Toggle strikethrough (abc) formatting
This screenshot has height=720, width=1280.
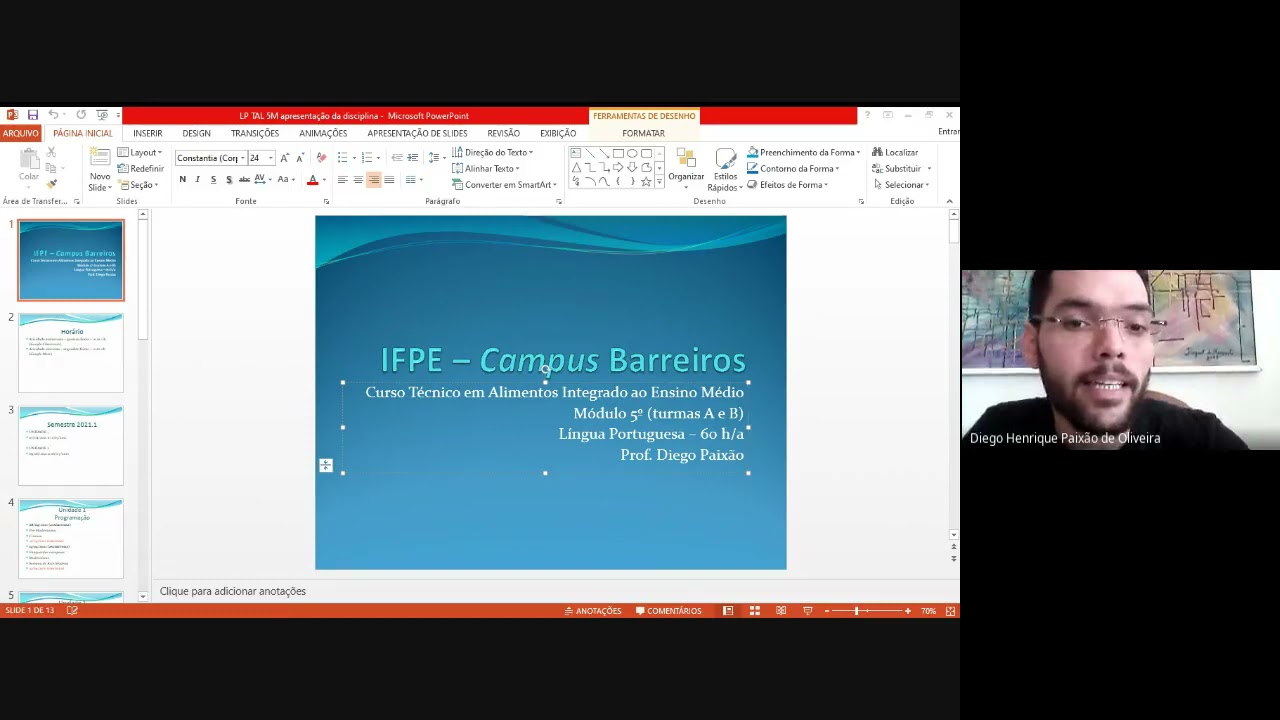(244, 180)
